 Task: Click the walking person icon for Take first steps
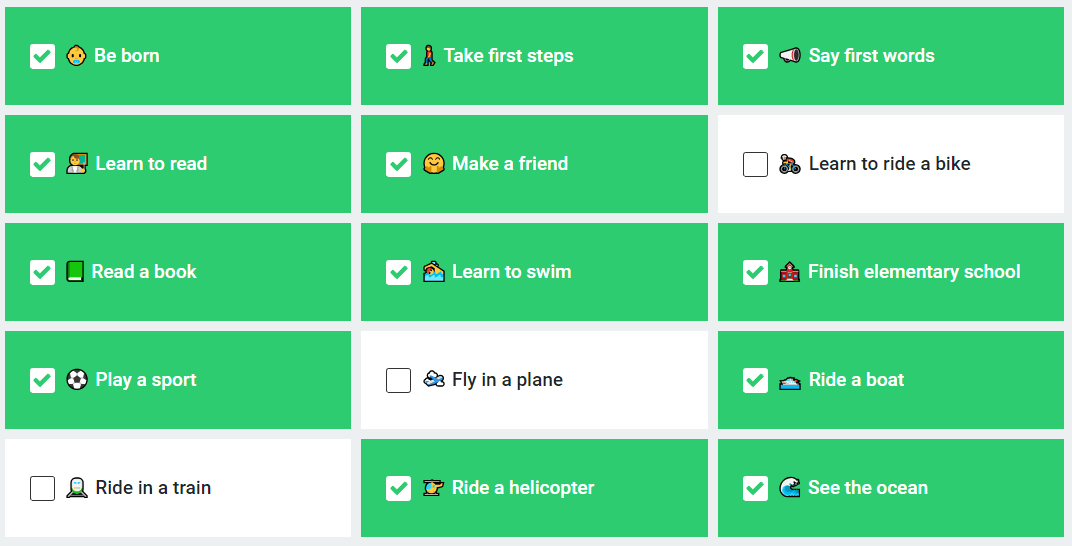430,56
